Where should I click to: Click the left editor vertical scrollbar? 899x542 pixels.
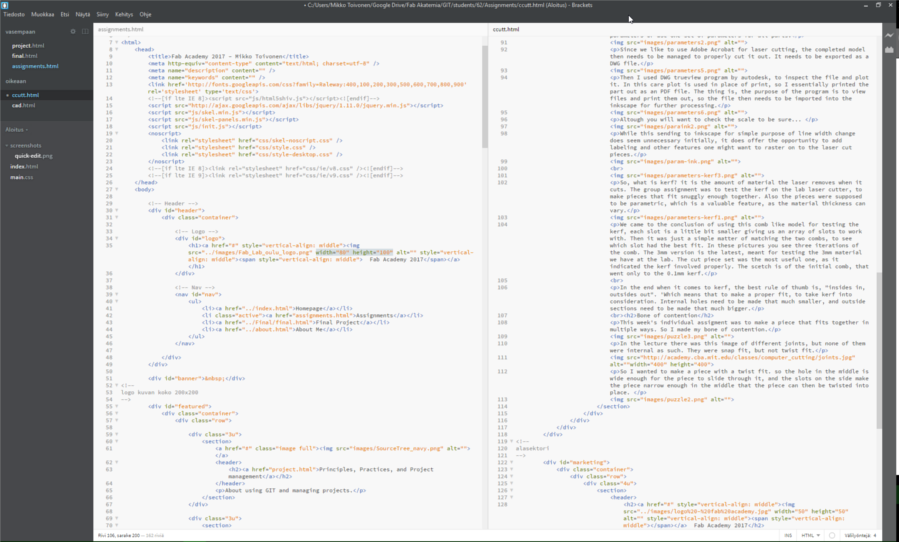pyautogui.click(x=485, y=96)
